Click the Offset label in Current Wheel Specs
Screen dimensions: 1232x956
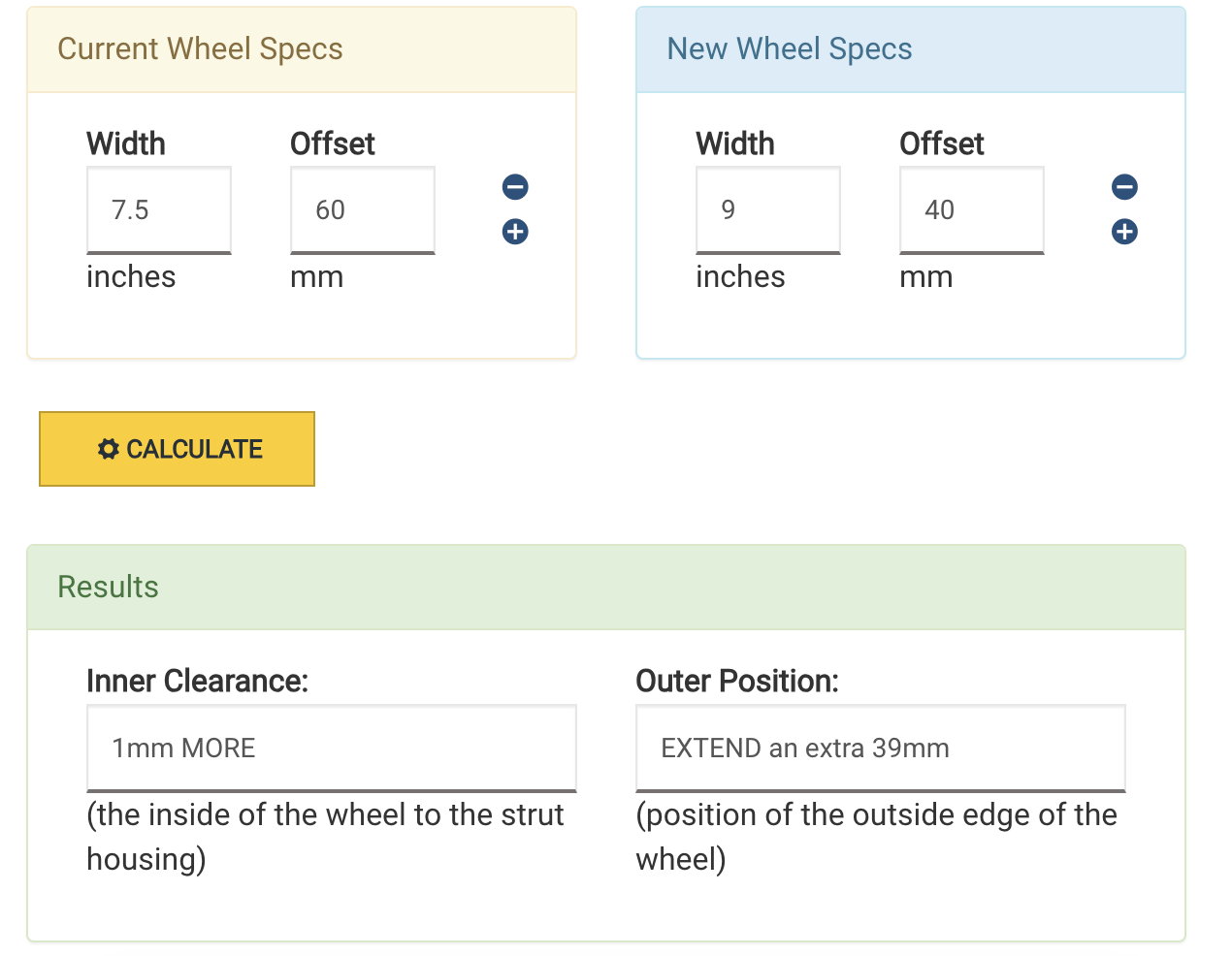click(x=333, y=143)
